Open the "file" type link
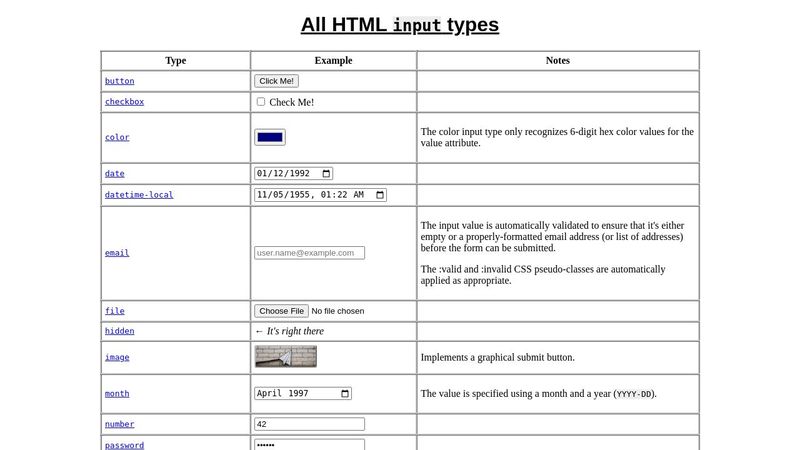This screenshot has width=800, height=450. 114,311
